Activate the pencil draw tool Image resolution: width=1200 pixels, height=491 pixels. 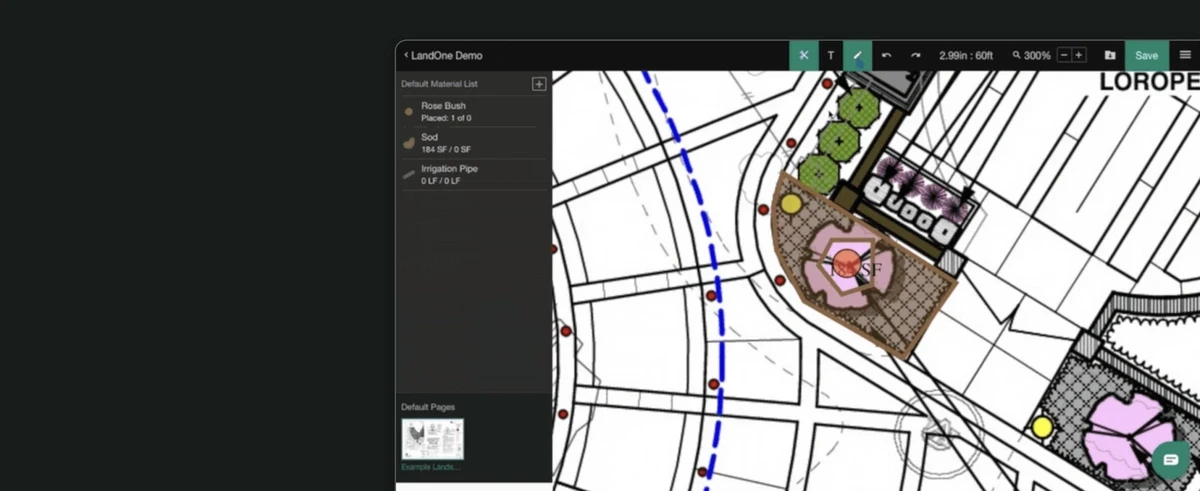click(x=858, y=55)
